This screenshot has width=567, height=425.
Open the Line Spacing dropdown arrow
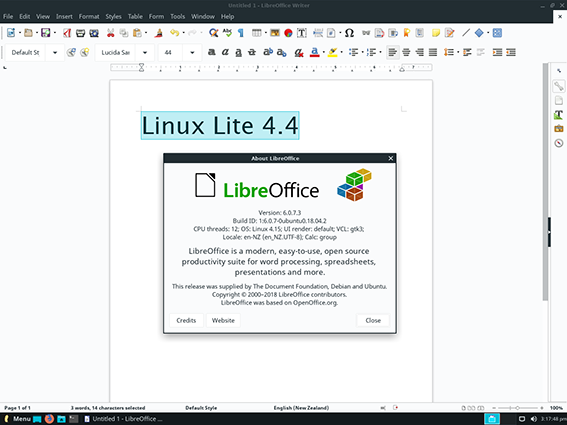458,52
